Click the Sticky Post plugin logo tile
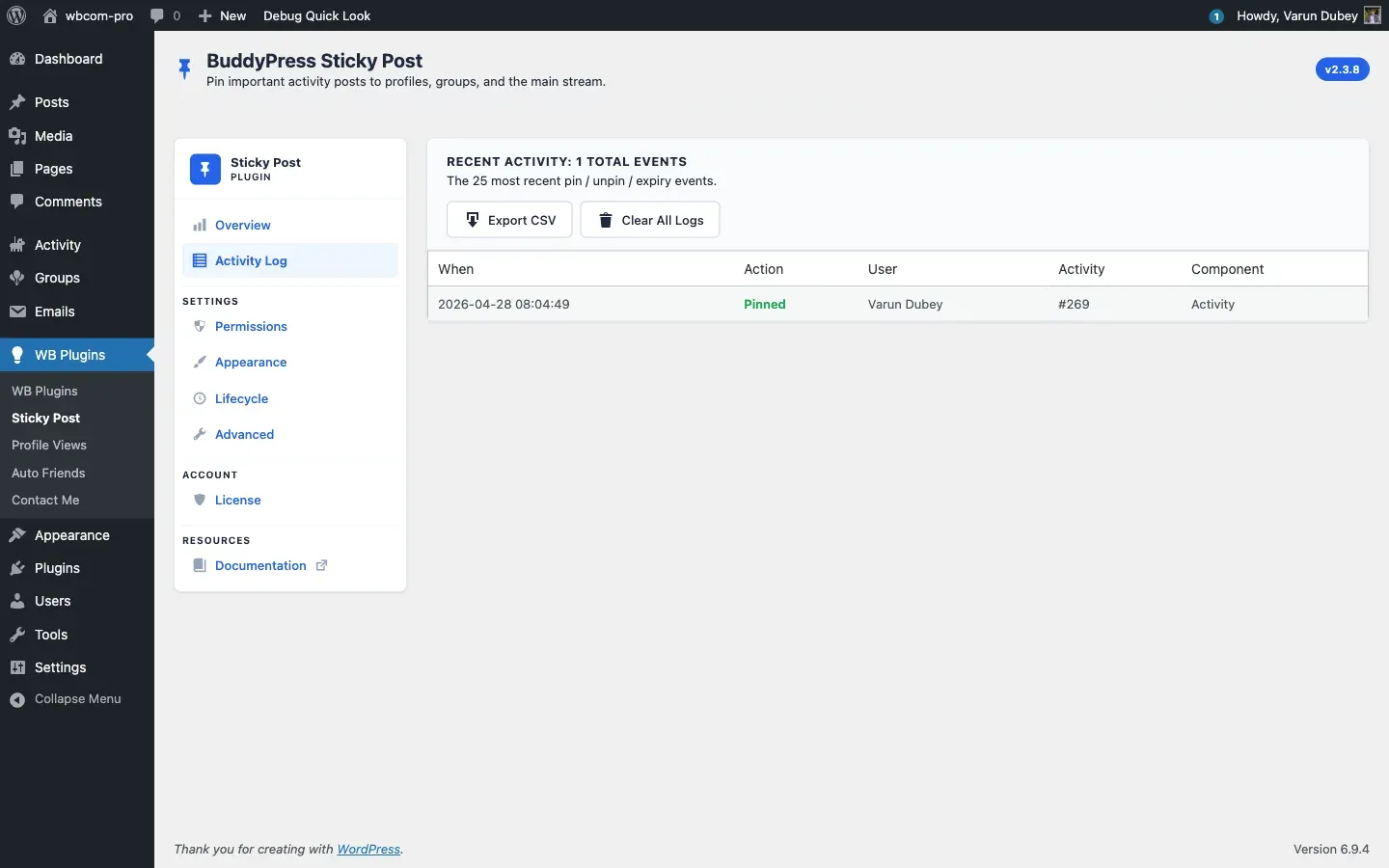This screenshot has height=868, width=1389. click(205, 169)
